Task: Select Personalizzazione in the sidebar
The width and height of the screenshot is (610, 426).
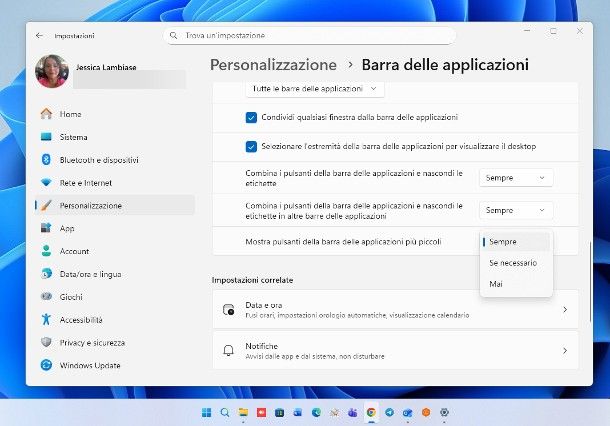Action: pyautogui.click(x=114, y=205)
